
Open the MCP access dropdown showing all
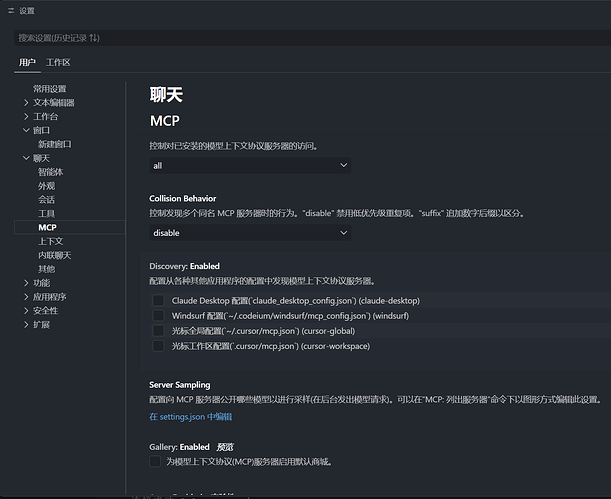(250, 166)
